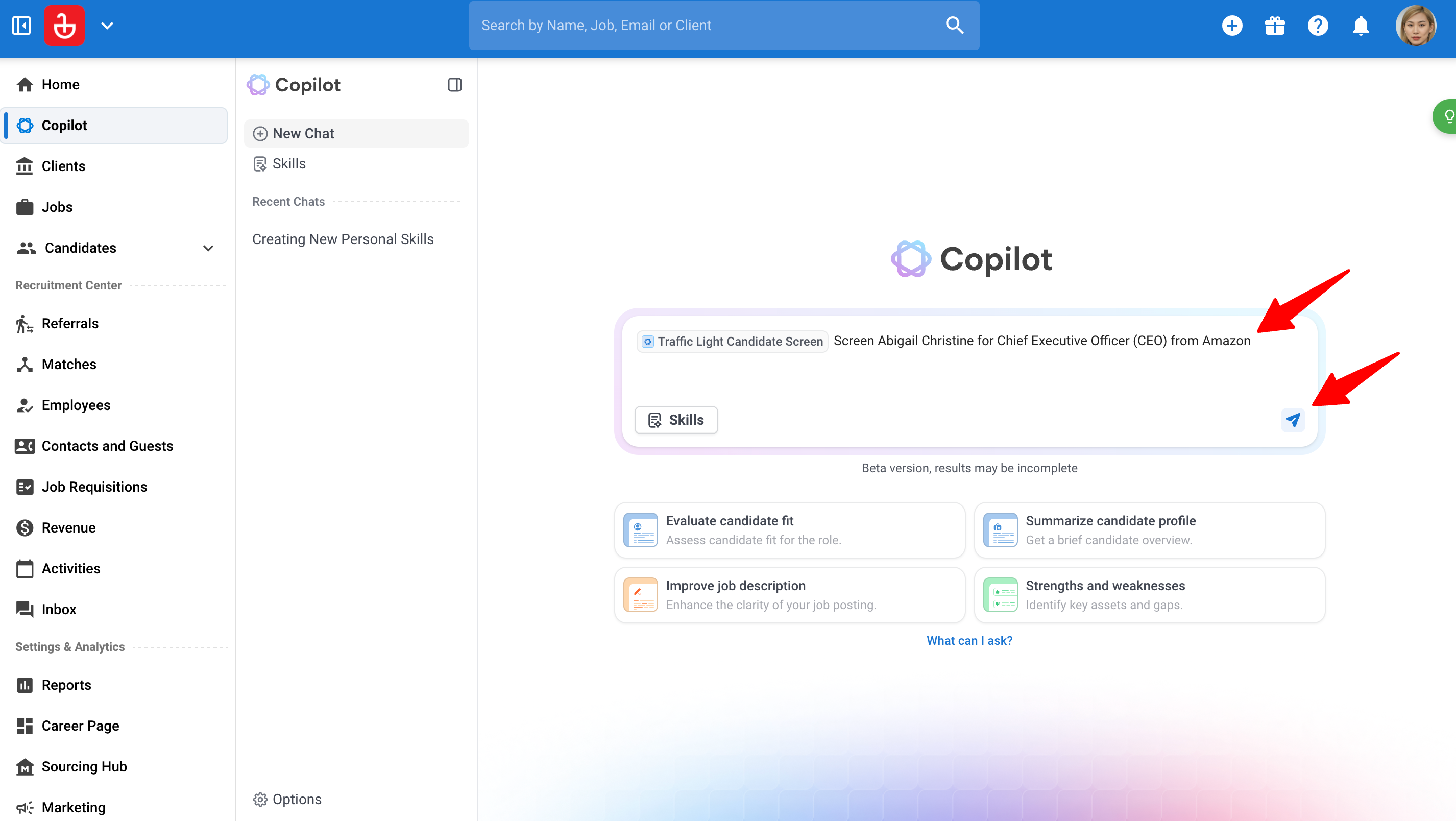The image size is (1456, 821).
Task: Open the Revenue section
Action: (x=115, y=527)
